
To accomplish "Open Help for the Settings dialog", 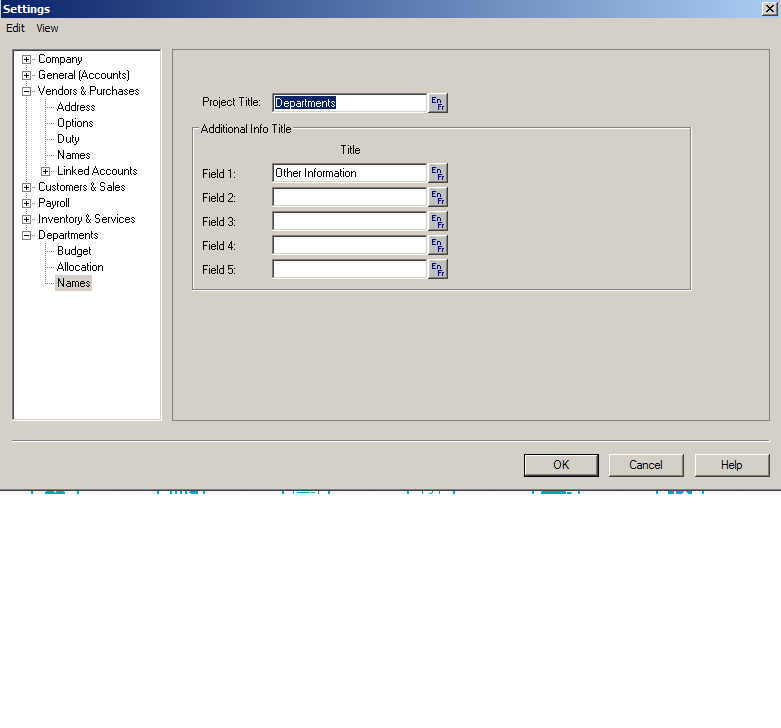I will (732, 465).
